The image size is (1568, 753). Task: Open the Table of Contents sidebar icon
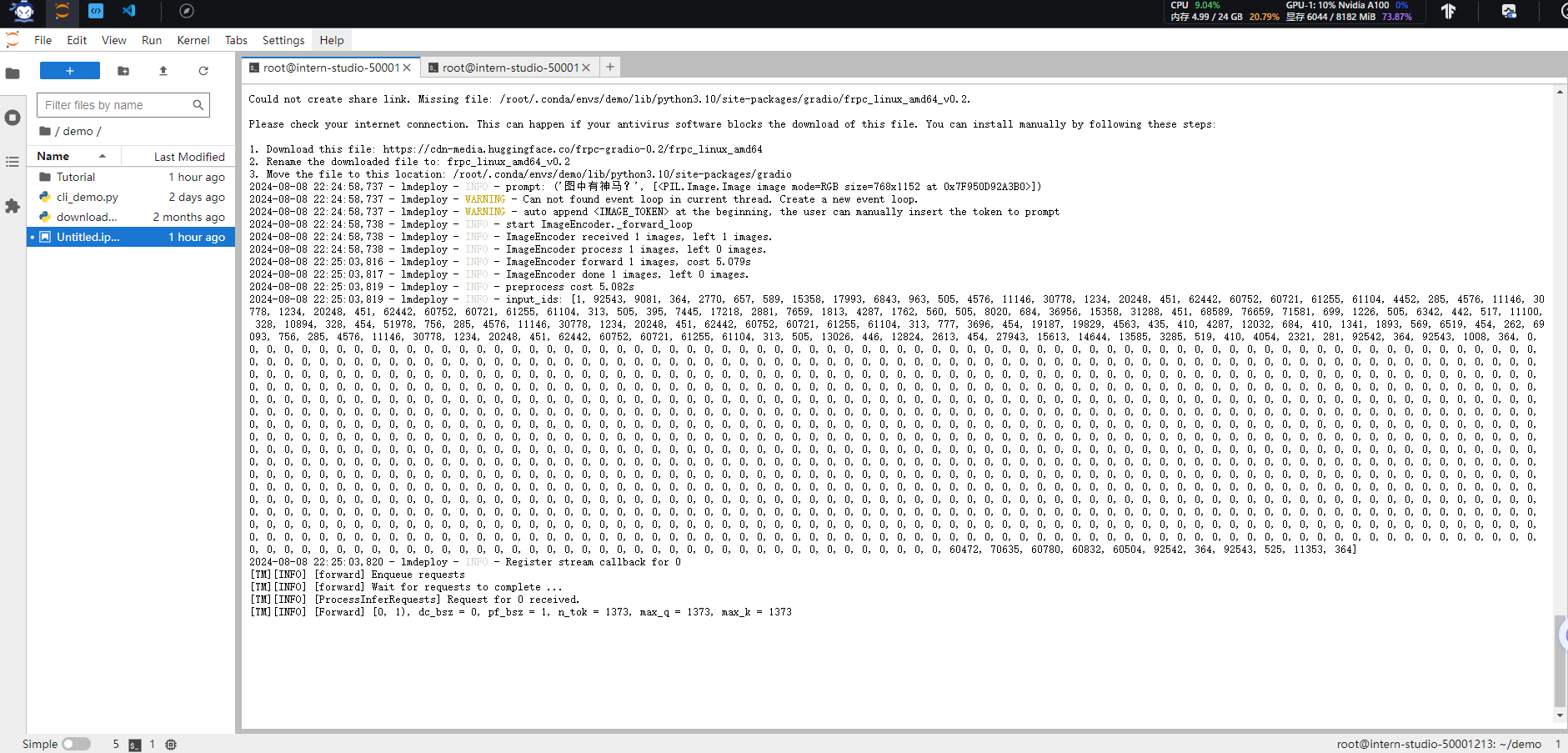[x=13, y=162]
